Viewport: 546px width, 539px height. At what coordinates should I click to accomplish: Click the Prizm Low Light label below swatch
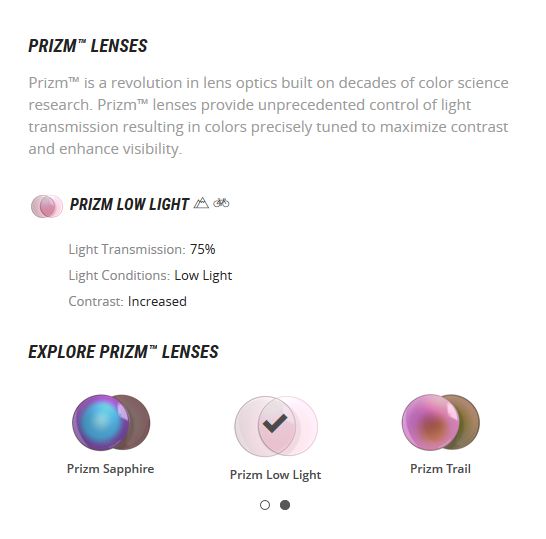pyautogui.click(x=275, y=475)
